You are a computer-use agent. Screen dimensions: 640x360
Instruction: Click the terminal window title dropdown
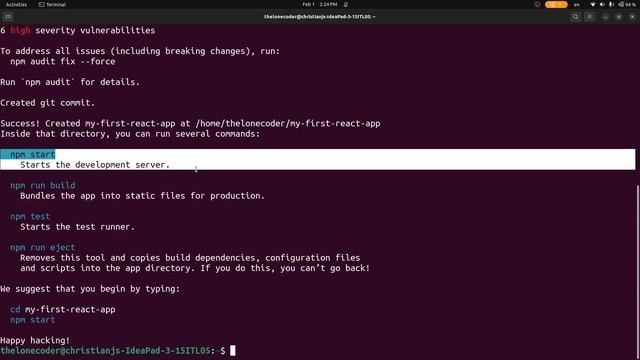320,17
